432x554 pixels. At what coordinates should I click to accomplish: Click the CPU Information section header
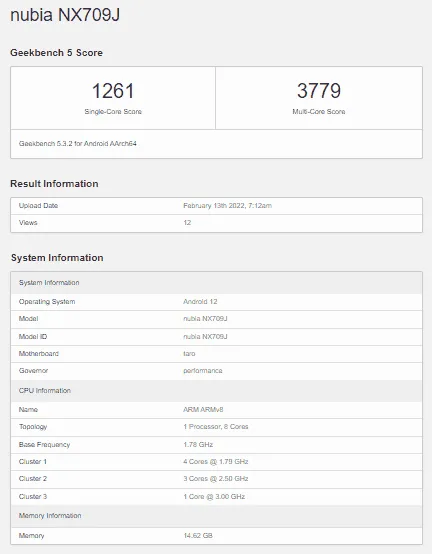pyautogui.click(x=216, y=391)
